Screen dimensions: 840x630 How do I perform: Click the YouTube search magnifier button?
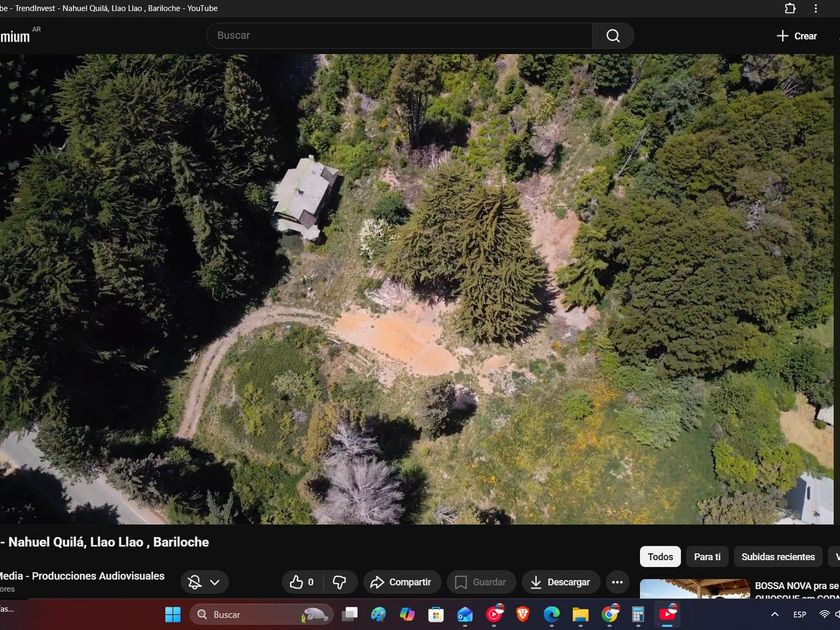612,36
